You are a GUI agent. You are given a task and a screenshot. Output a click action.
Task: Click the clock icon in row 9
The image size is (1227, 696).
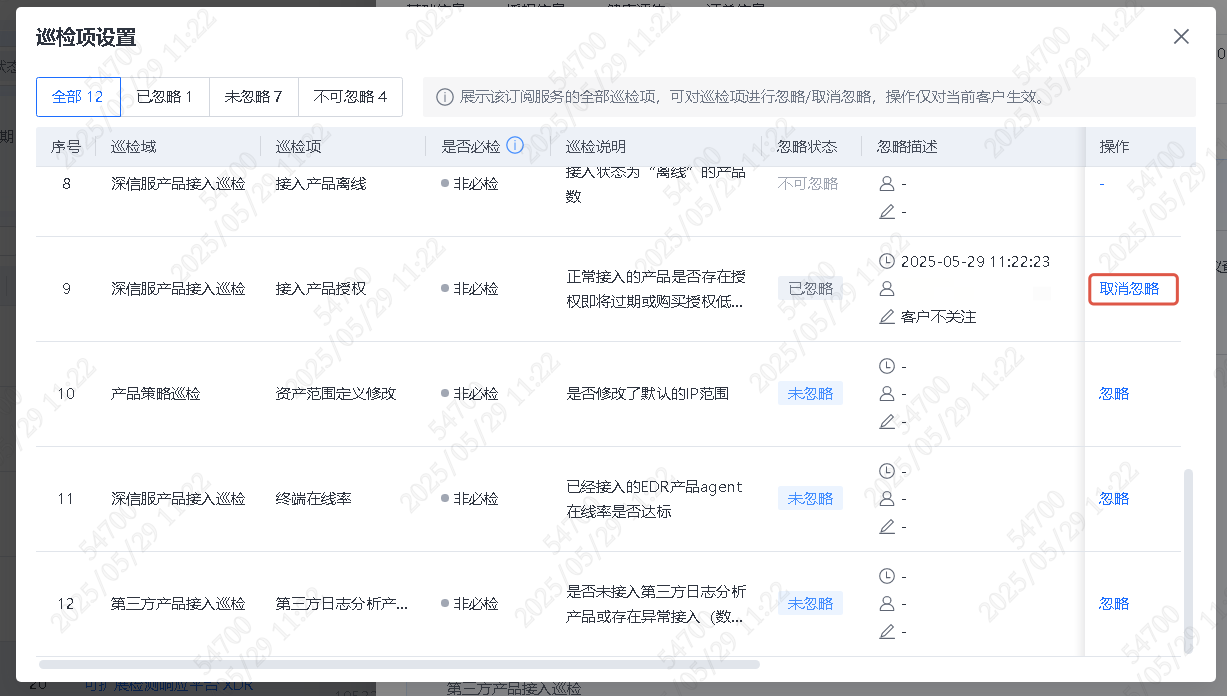886,261
